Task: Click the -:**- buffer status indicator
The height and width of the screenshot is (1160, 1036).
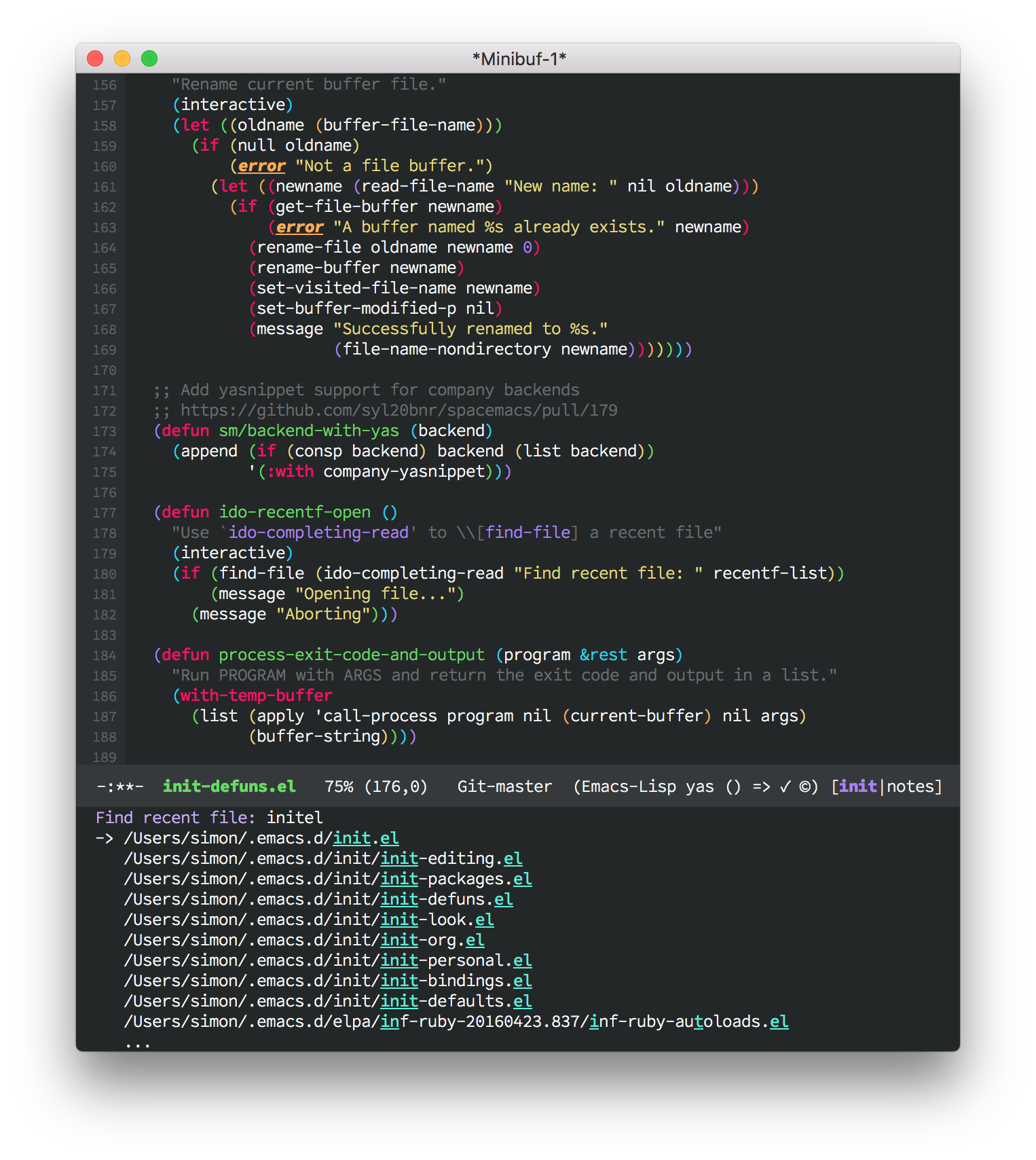Action: (120, 786)
